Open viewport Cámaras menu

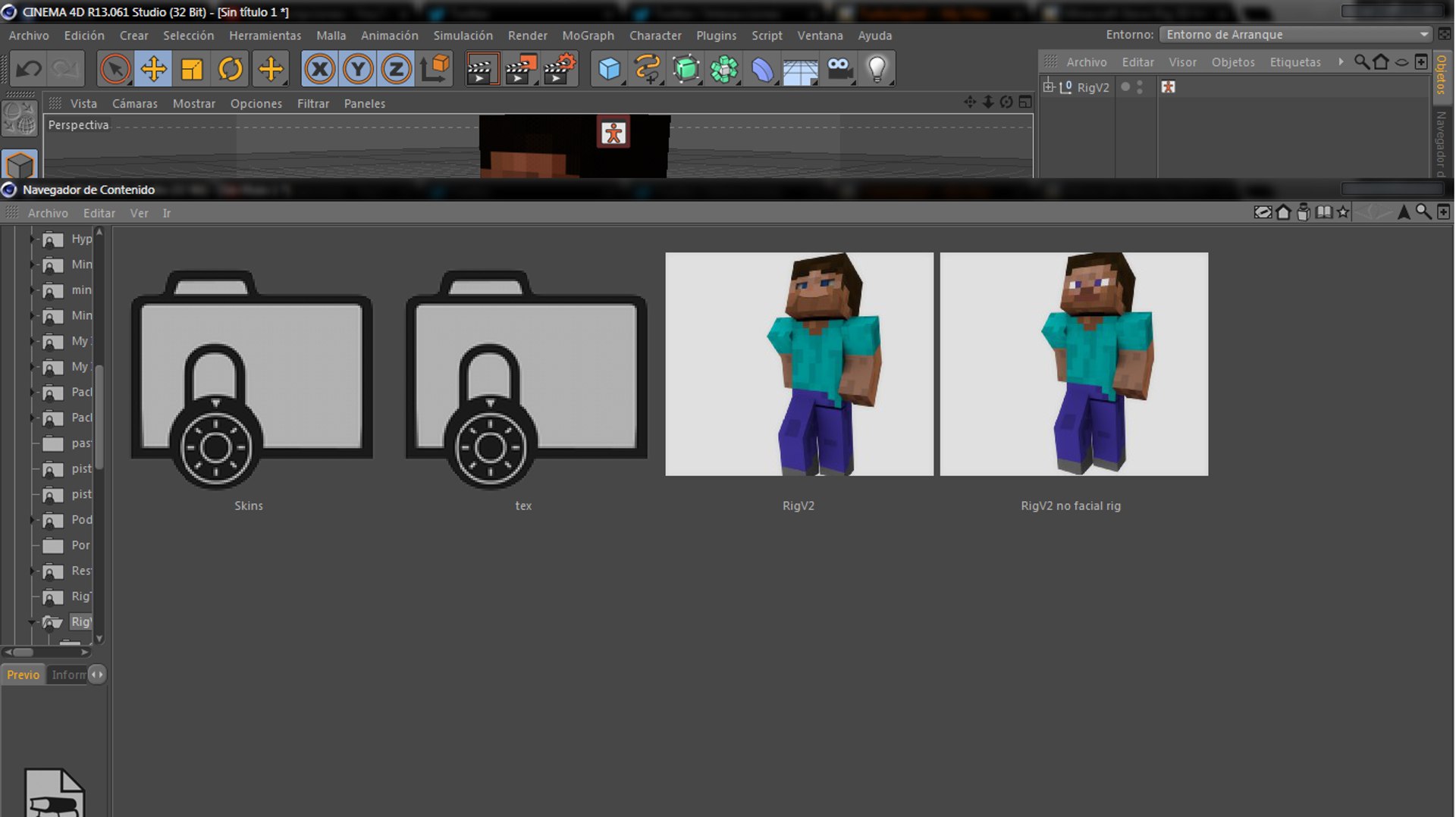click(135, 104)
